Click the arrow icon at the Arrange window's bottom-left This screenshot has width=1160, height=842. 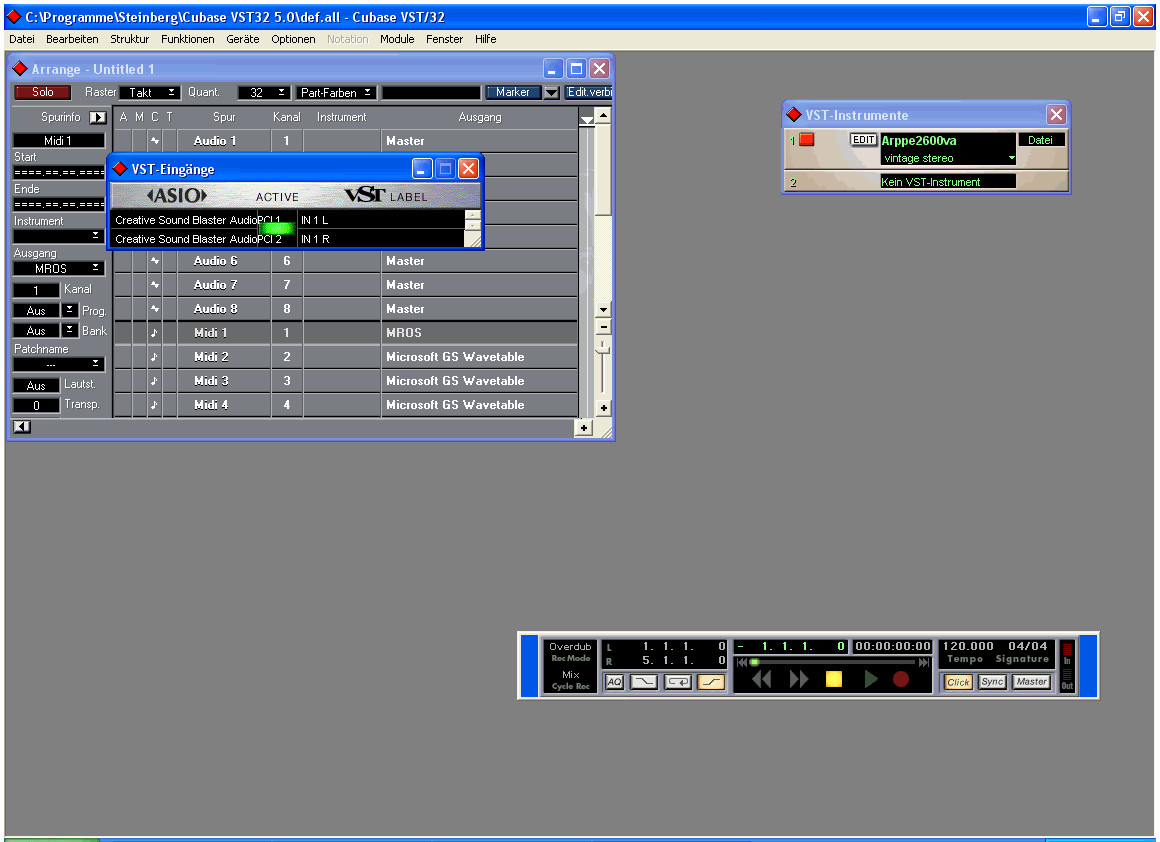tap(22, 426)
